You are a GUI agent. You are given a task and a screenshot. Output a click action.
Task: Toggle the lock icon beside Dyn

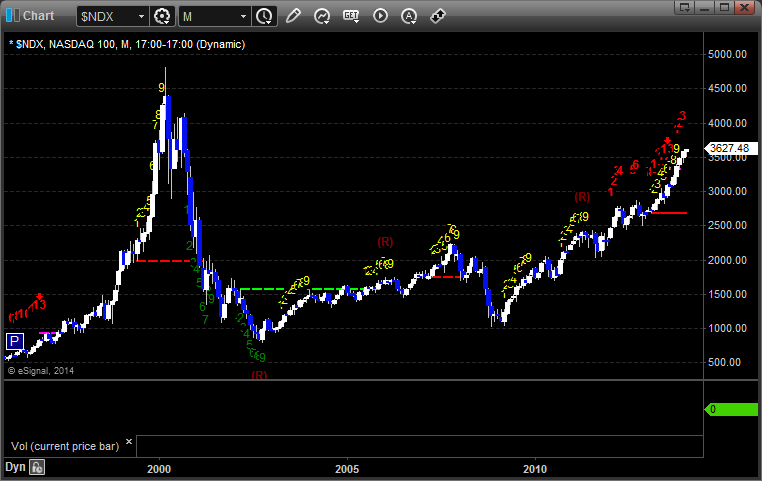pos(37,467)
